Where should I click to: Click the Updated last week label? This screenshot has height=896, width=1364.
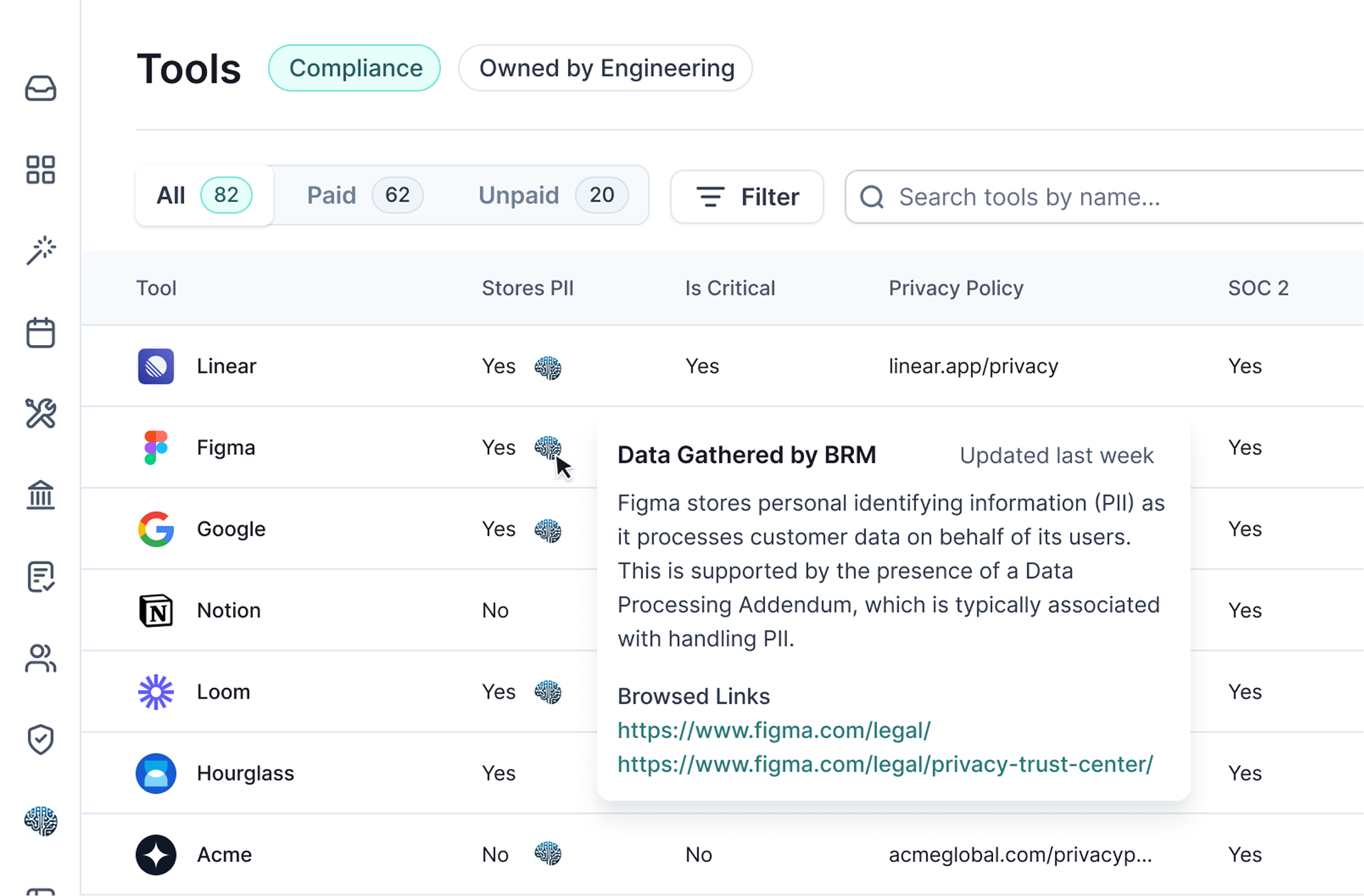click(1056, 456)
